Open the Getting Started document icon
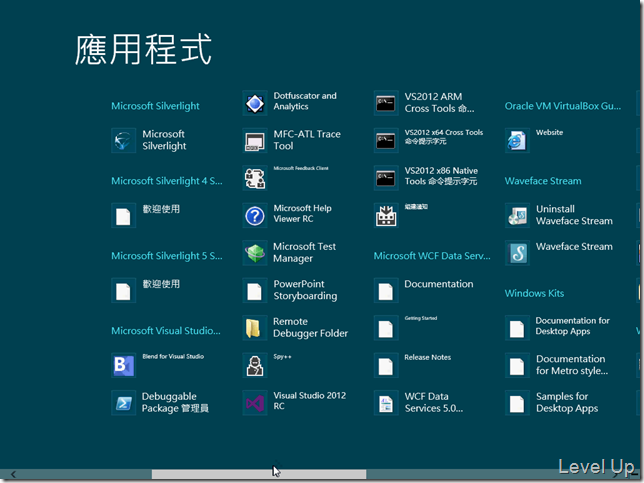 click(x=386, y=328)
